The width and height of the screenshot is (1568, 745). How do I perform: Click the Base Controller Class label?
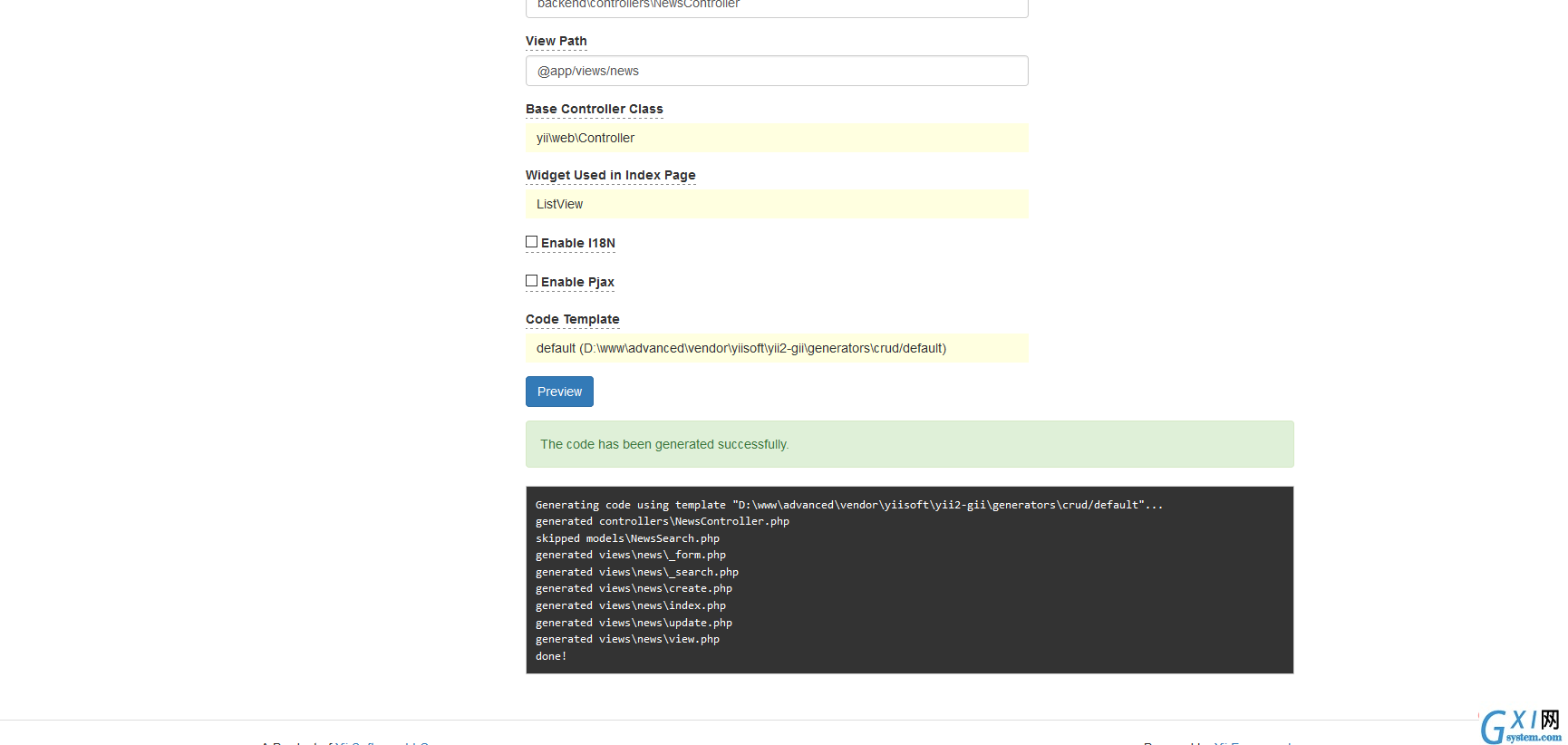(595, 109)
